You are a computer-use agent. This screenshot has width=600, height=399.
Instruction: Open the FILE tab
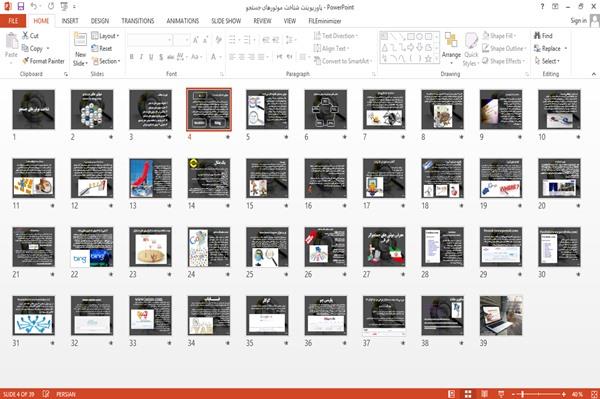pyautogui.click(x=13, y=21)
